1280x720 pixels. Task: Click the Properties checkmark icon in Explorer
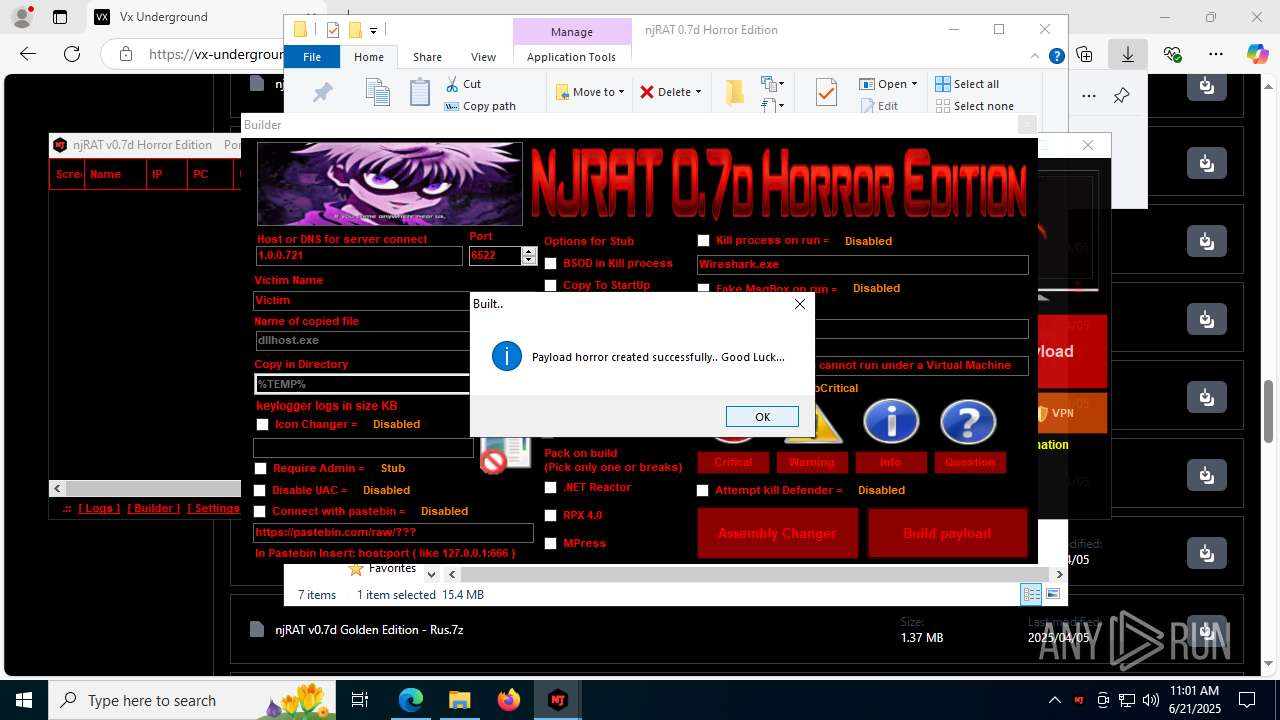[x=826, y=93]
